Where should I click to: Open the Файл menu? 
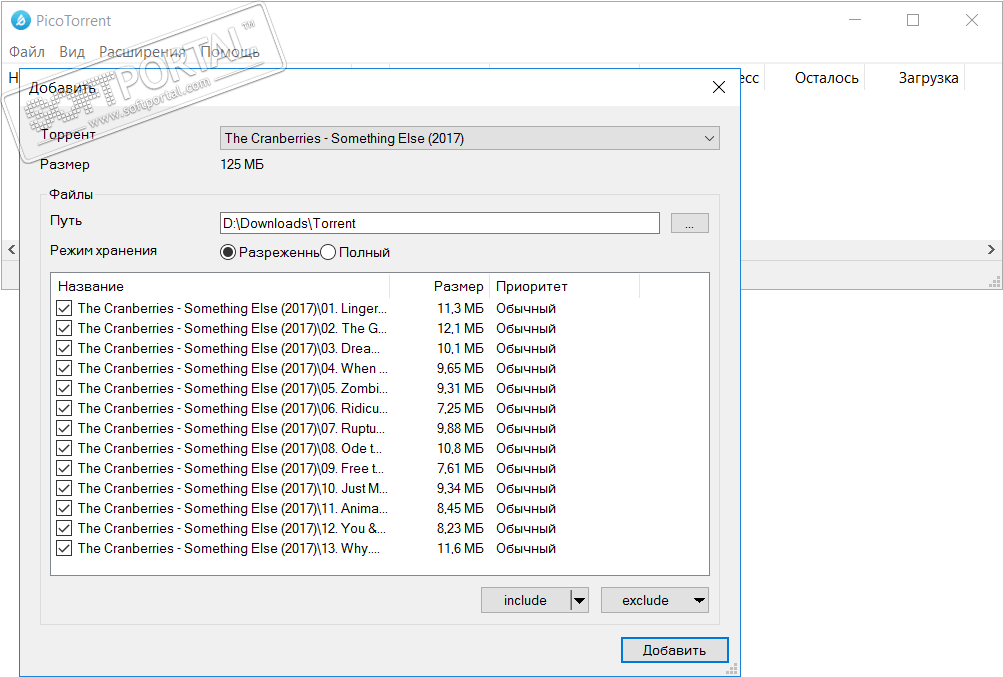click(x=27, y=52)
